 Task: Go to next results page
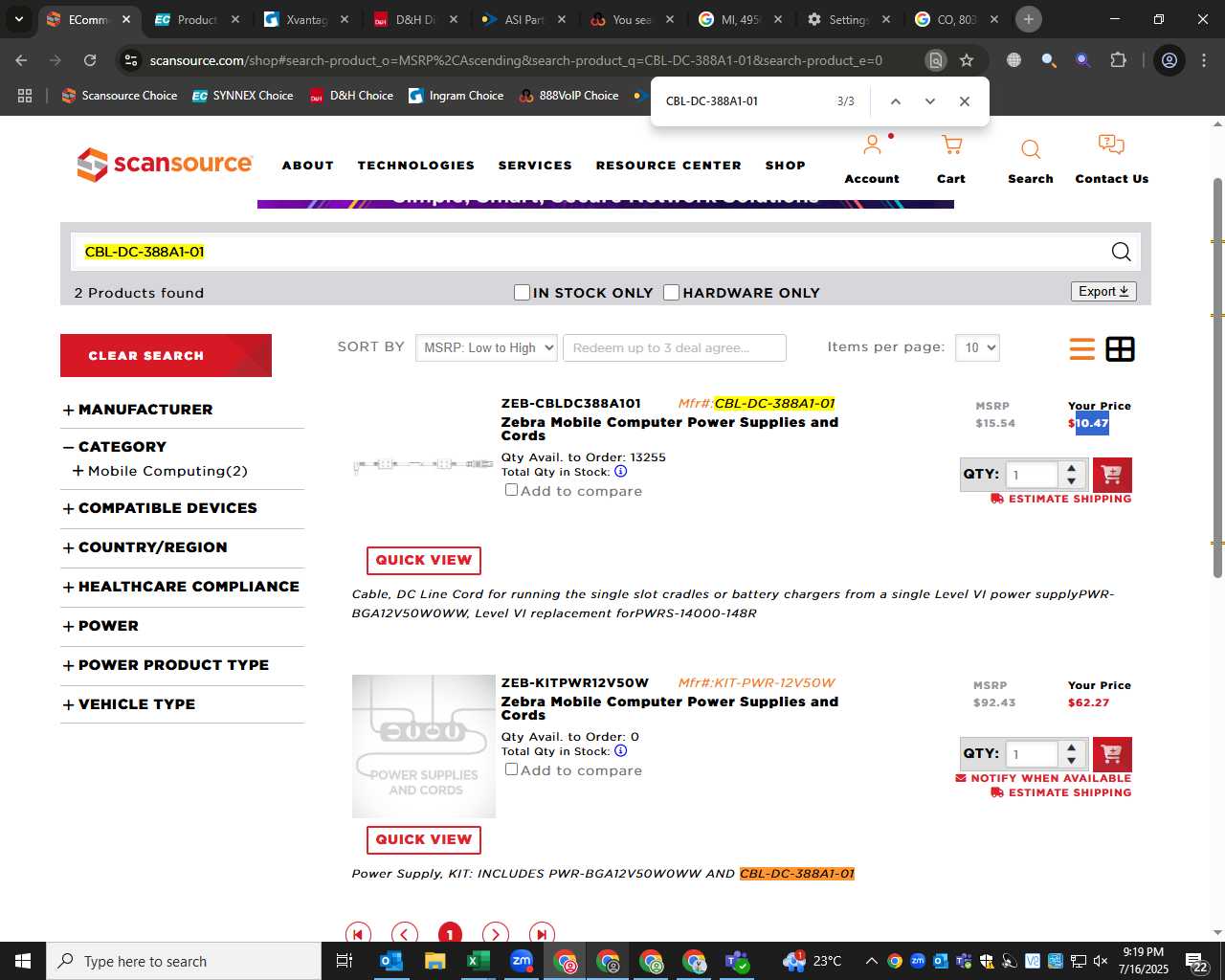495,934
